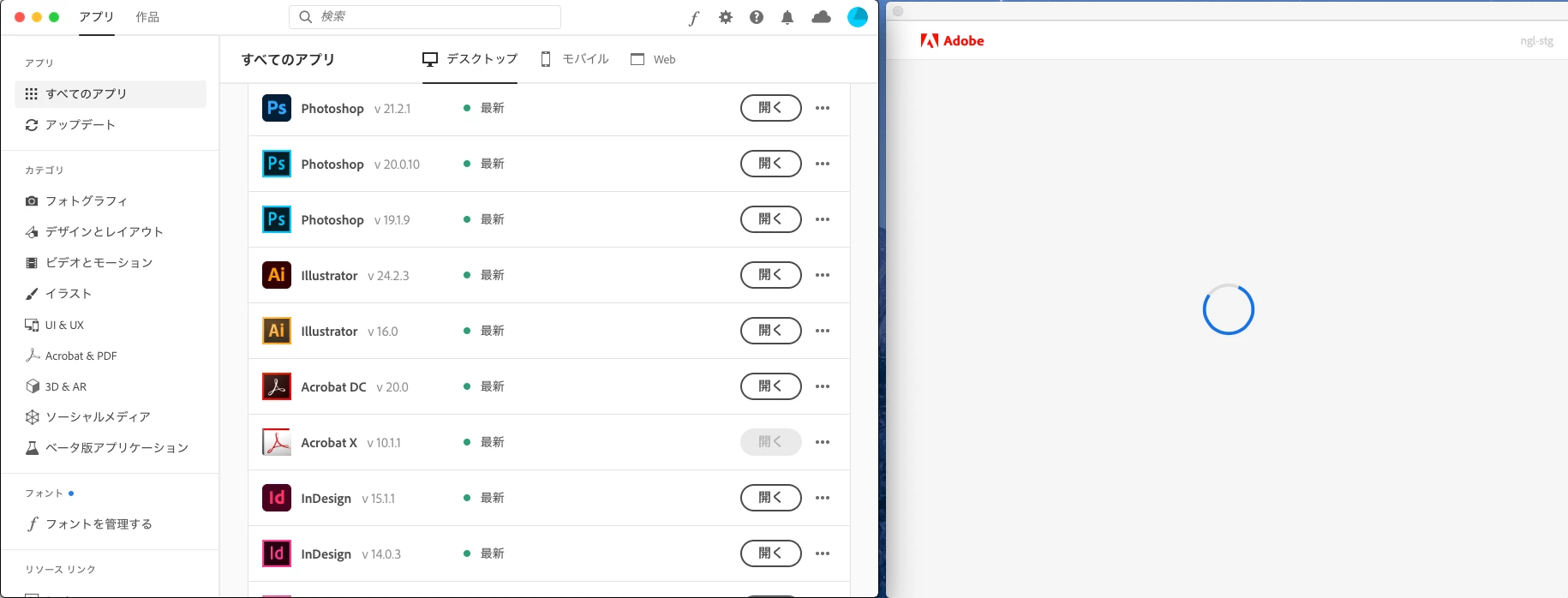Select すべてのアプリ in sidebar

[x=111, y=94]
